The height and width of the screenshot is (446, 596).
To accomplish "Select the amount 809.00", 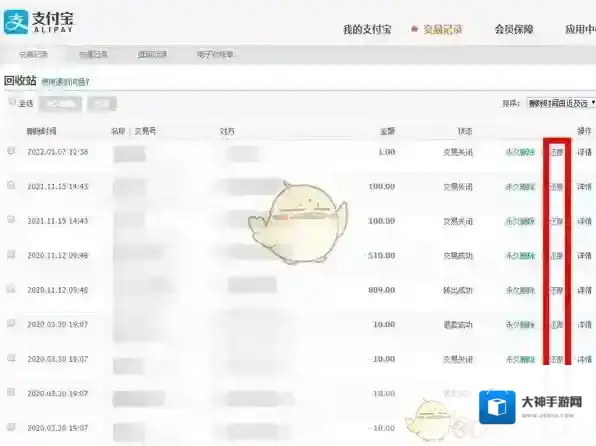I will click(x=382, y=290).
